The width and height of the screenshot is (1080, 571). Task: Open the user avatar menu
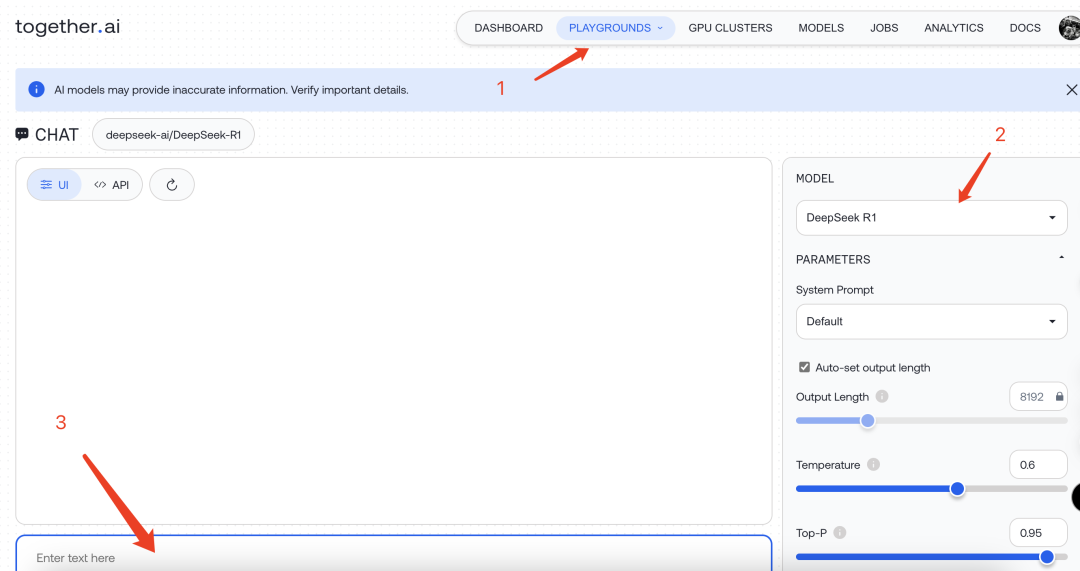point(1070,28)
